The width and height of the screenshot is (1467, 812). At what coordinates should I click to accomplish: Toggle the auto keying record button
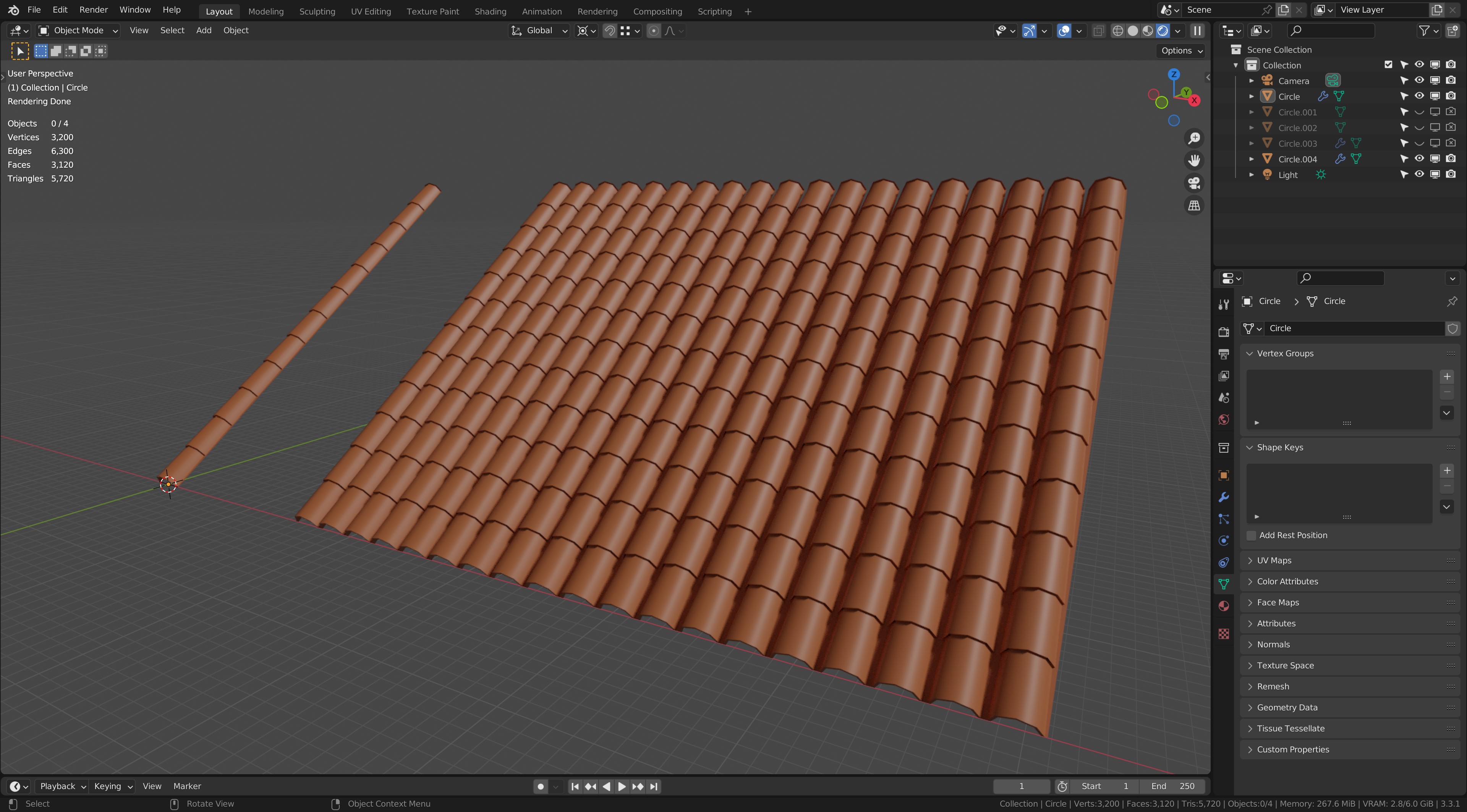tap(540, 786)
